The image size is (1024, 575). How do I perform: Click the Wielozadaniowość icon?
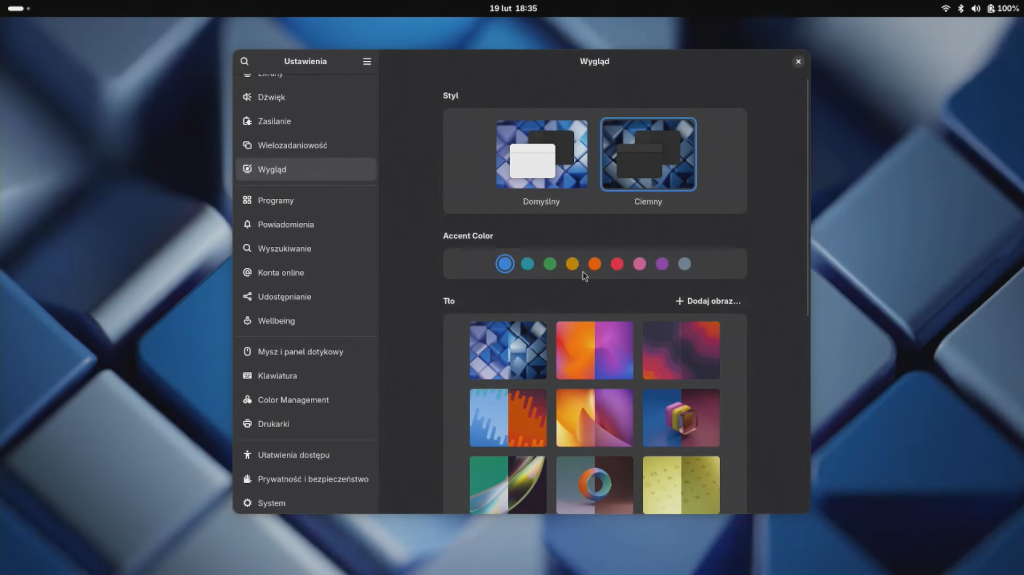247,145
